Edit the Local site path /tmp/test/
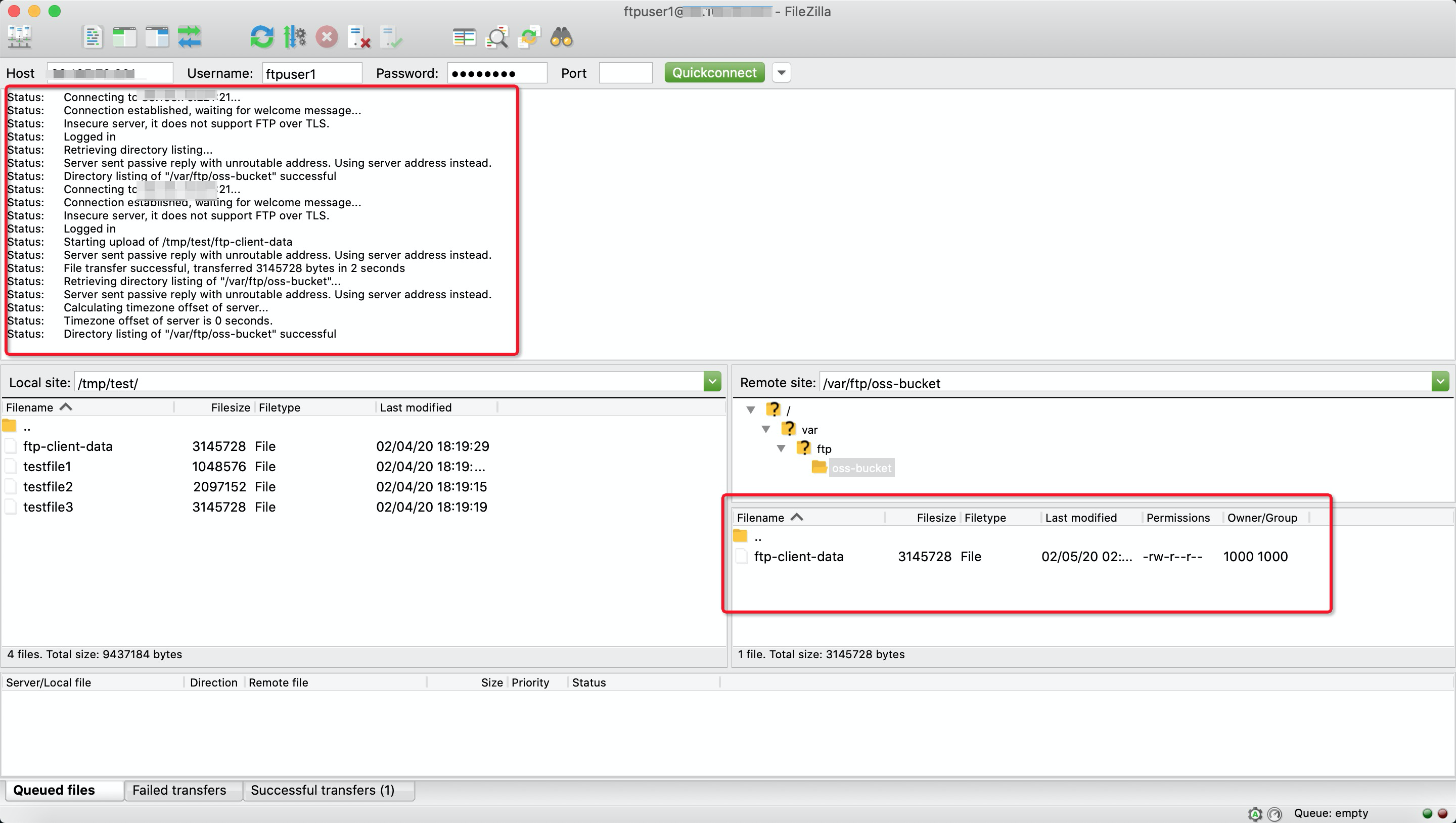 click(x=389, y=383)
